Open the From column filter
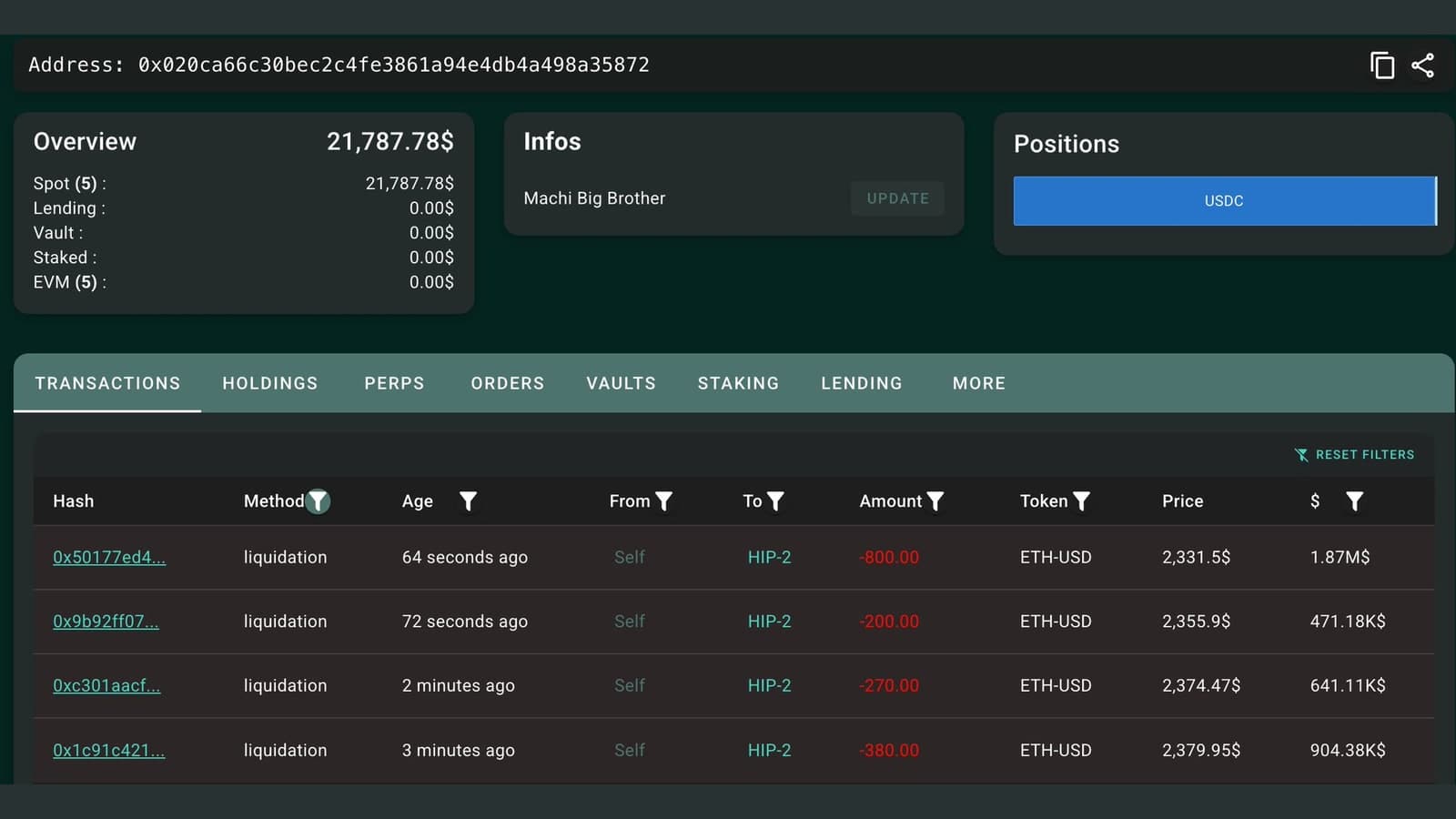This screenshot has width=1456, height=819. point(664,501)
